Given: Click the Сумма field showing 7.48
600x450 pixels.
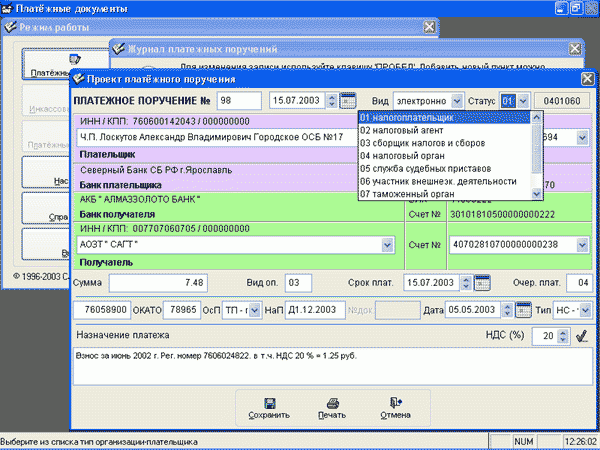Looking at the screenshot, I should coord(158,283).
